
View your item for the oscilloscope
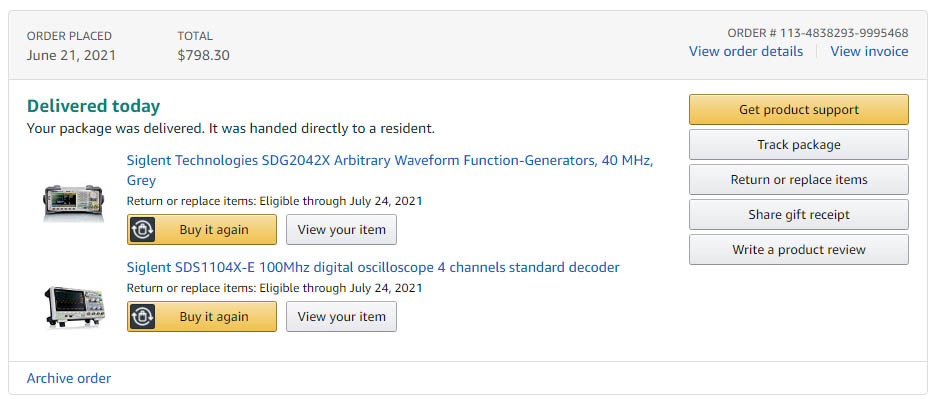(341, 316)
